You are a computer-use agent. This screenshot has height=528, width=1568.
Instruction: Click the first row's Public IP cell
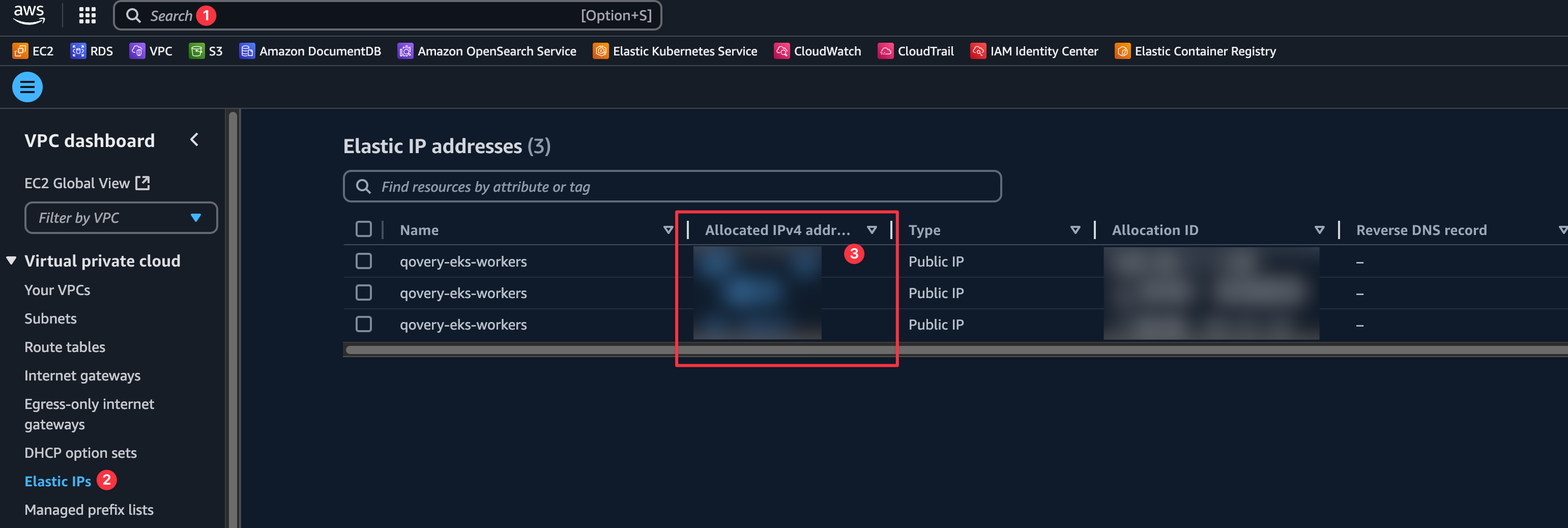[936, 261]
